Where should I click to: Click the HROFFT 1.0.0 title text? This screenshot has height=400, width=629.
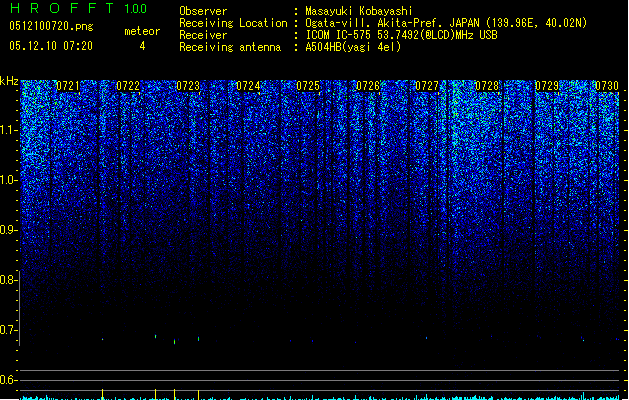click(x=78, y=8)
